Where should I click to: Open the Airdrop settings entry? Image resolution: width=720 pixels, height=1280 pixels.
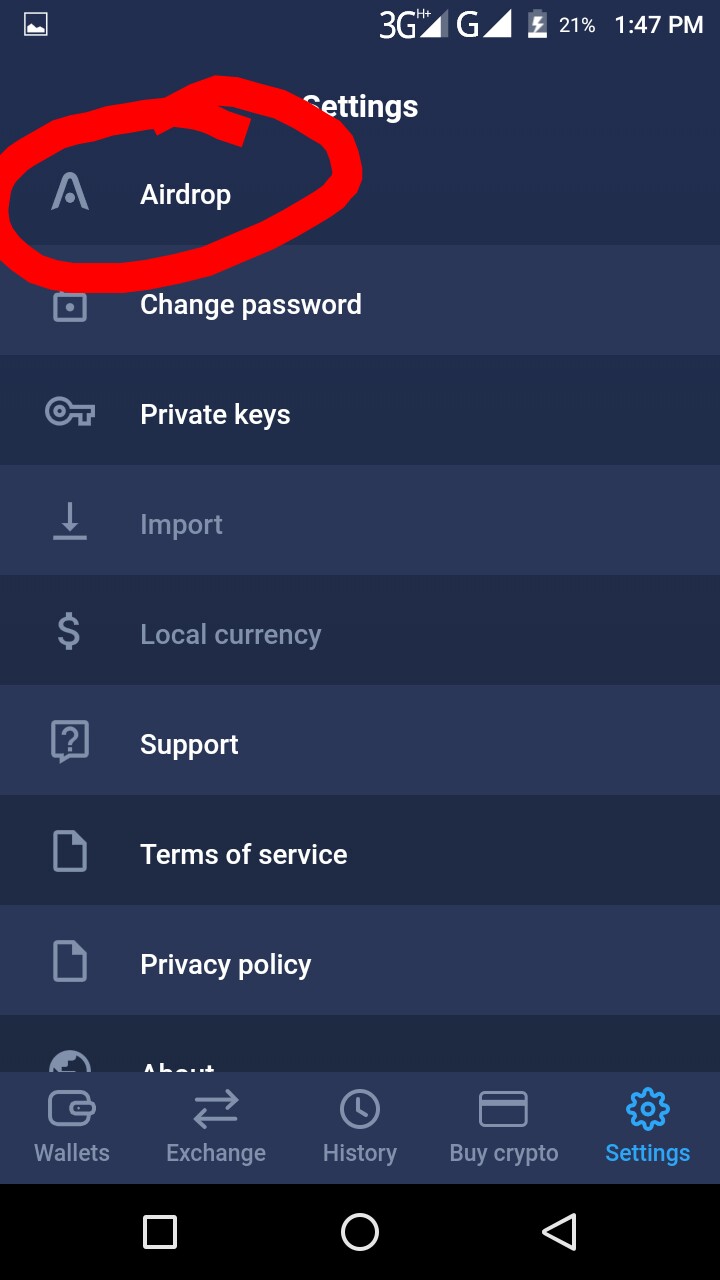[x=186, y=194]
